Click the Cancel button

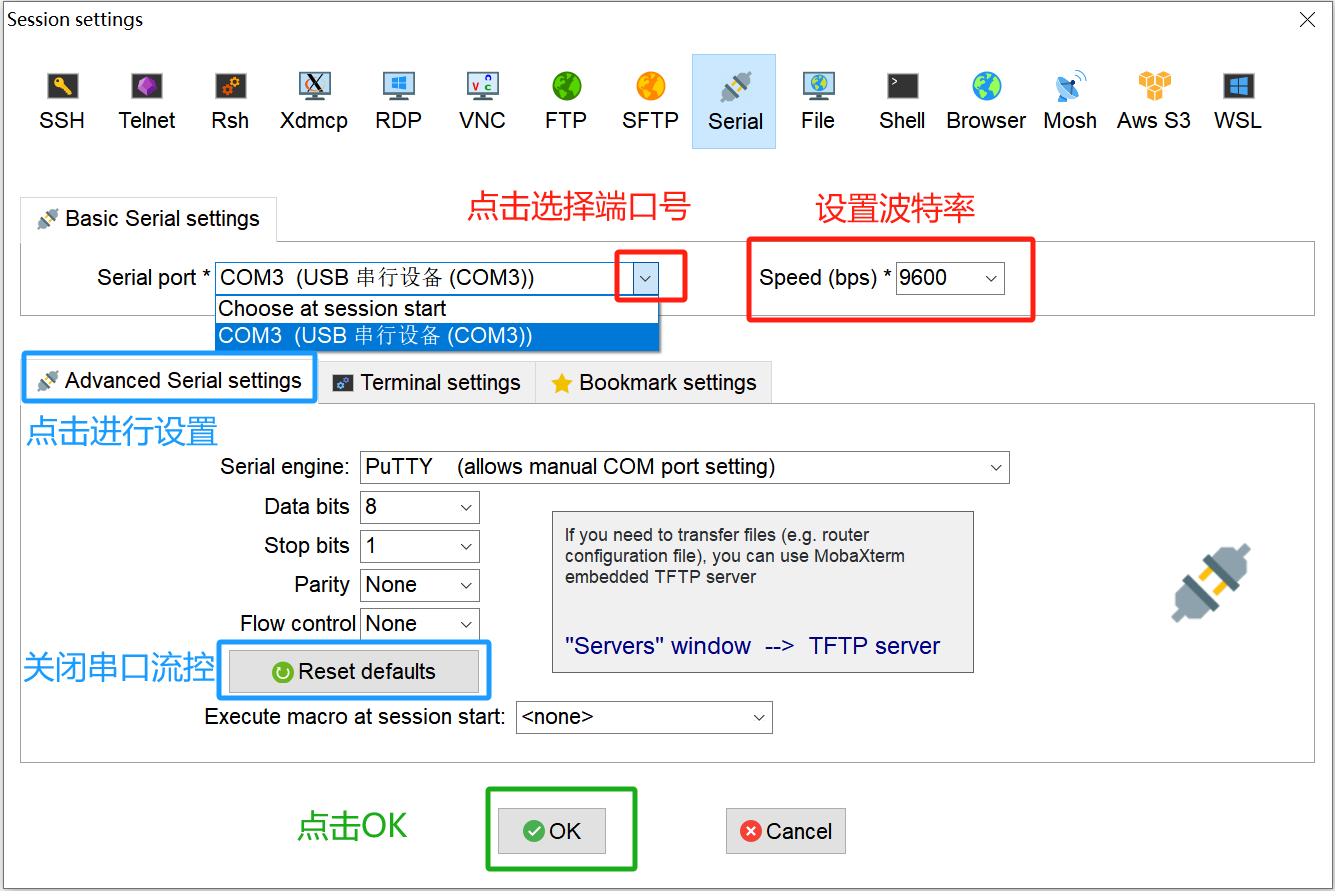click(x=786, y=831)
